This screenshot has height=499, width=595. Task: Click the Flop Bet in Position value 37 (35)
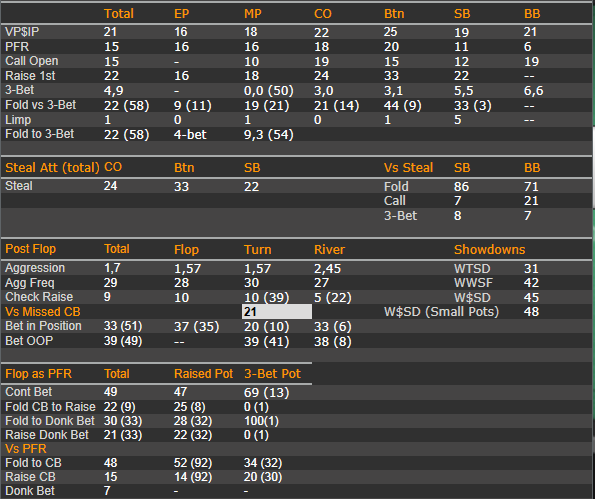(x=197, y=327)
